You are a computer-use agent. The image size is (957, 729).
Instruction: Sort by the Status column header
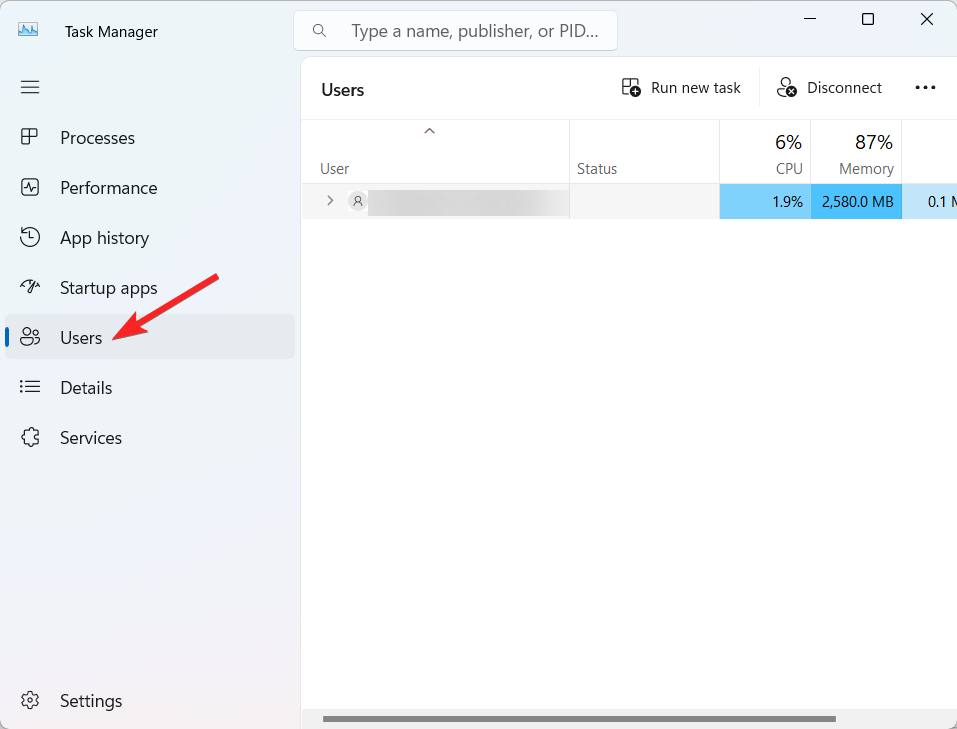click(645, 152)
